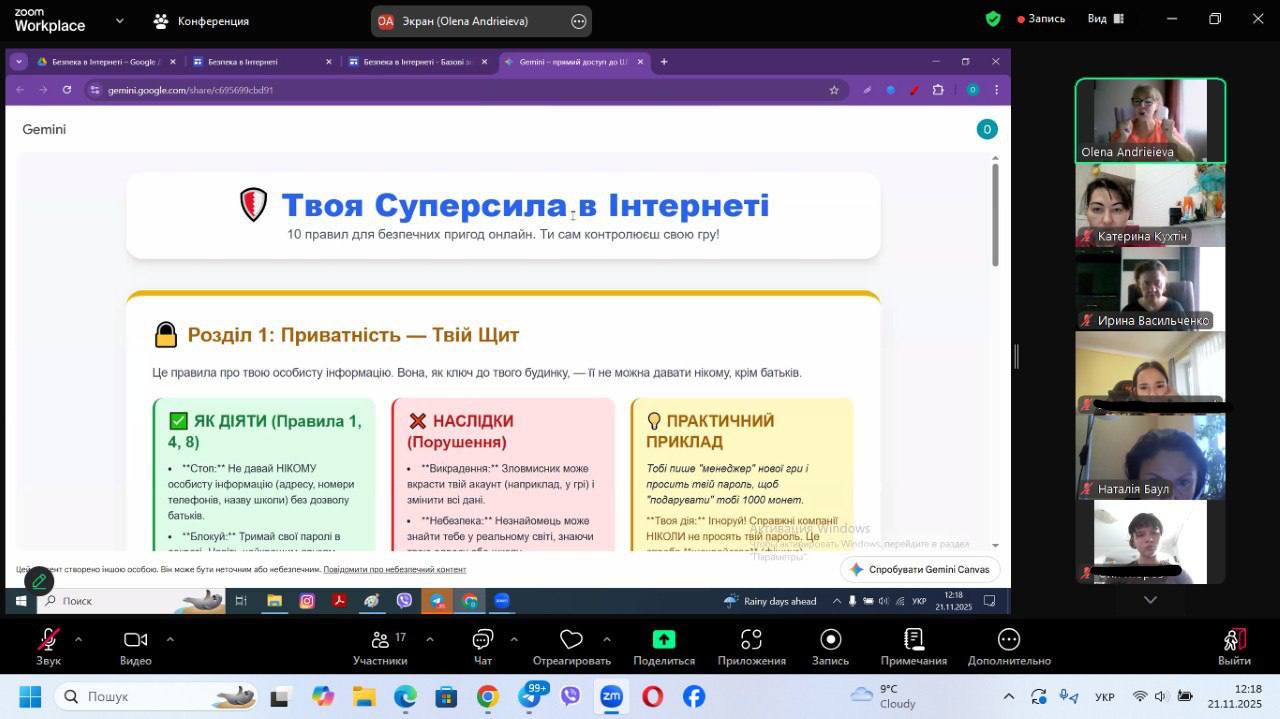Click the green encryption shield icon
Image resolution: width=1280 pixels, height=719 pixels.
click(993, 19)
